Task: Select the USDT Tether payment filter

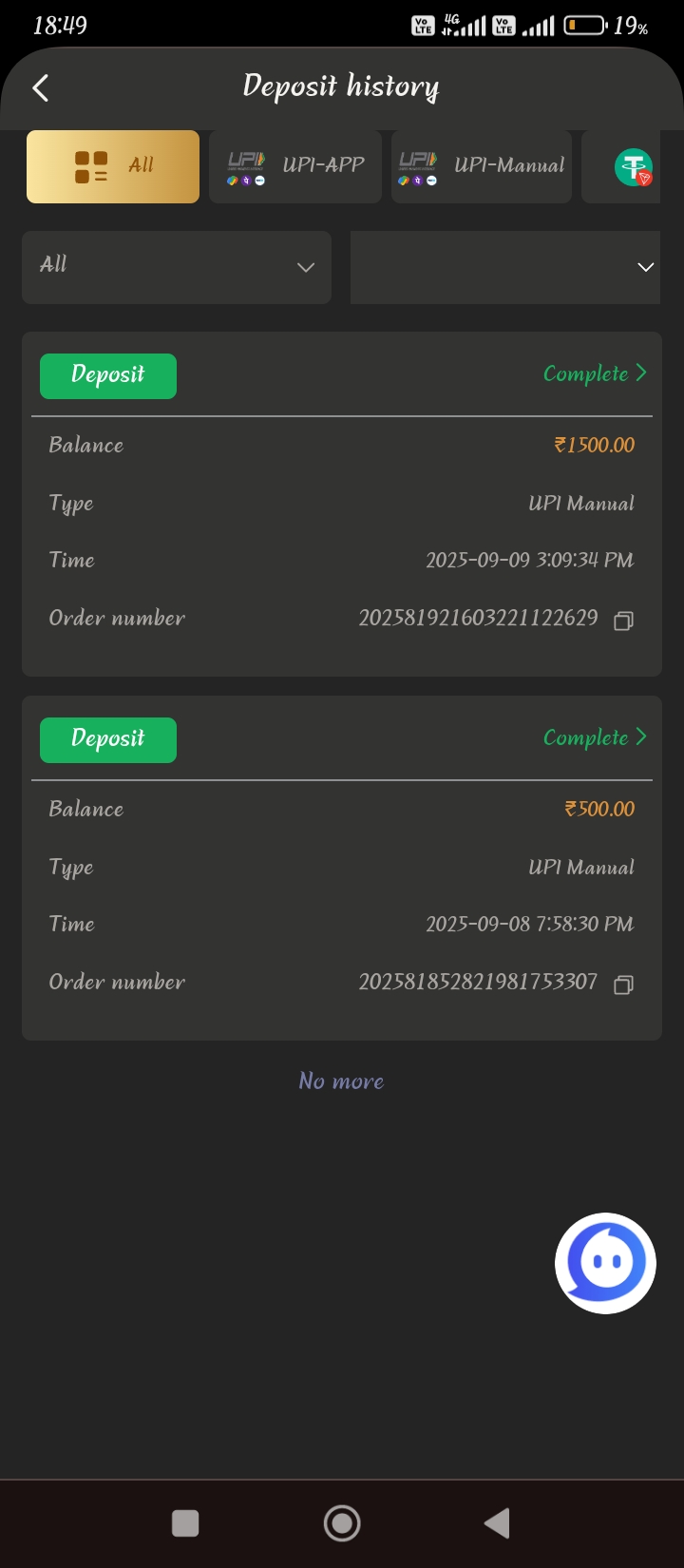Action: [x=633, y=167]
